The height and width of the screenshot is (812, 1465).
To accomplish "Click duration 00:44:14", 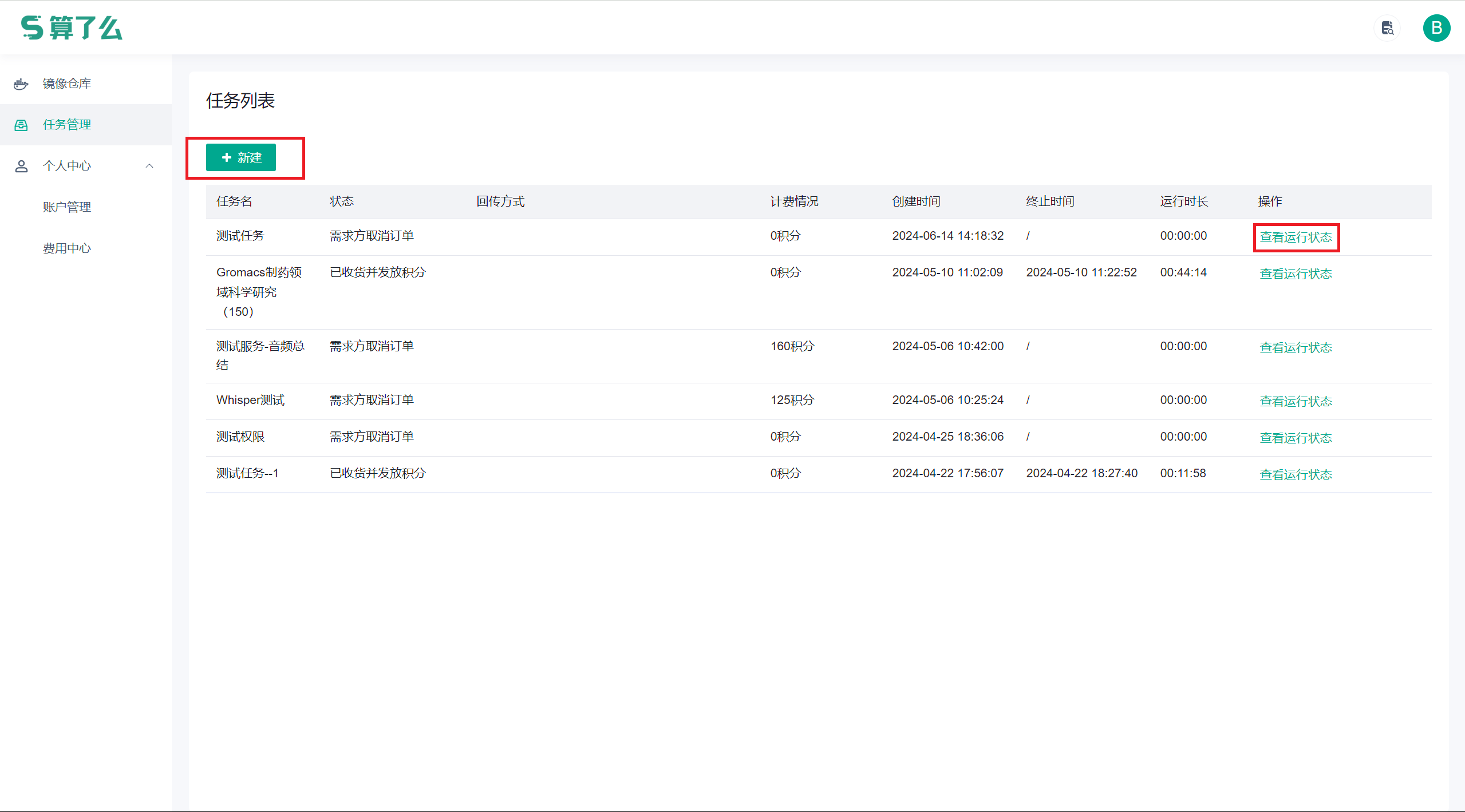I will coord(1183,272).
